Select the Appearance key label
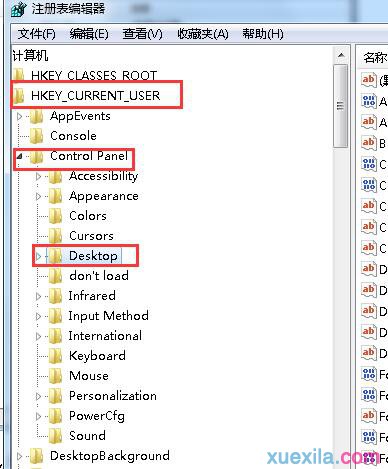The width and height of the screenshot is (388, 469). tap(104, 196)
